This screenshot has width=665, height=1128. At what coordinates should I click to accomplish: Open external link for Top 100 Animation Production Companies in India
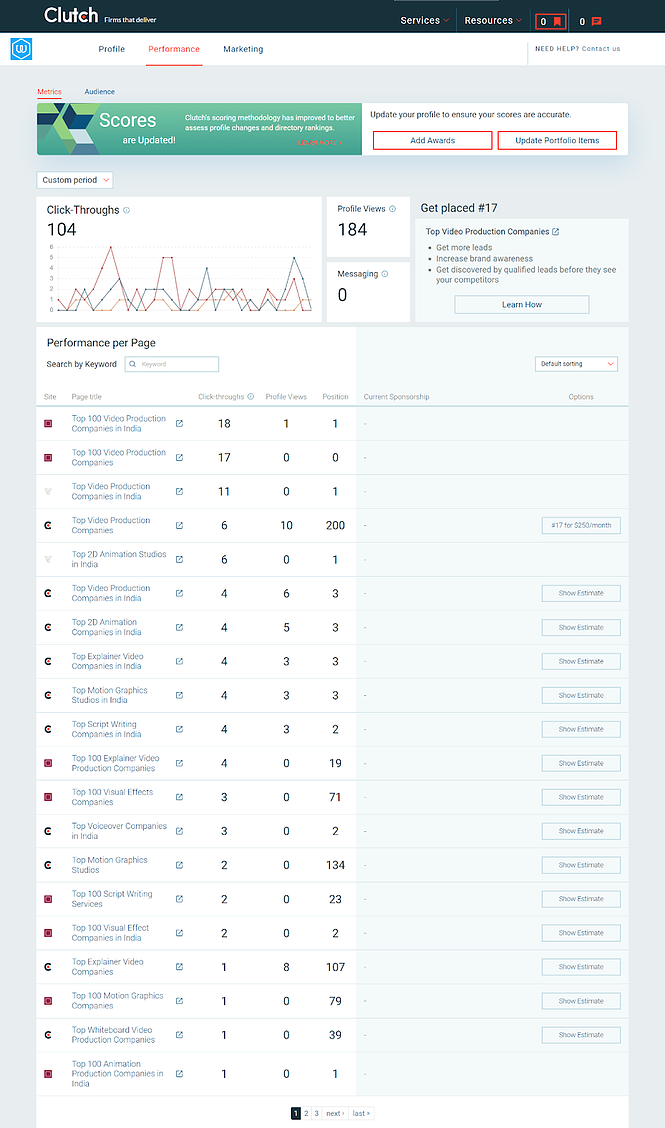tap(179, 1073)
